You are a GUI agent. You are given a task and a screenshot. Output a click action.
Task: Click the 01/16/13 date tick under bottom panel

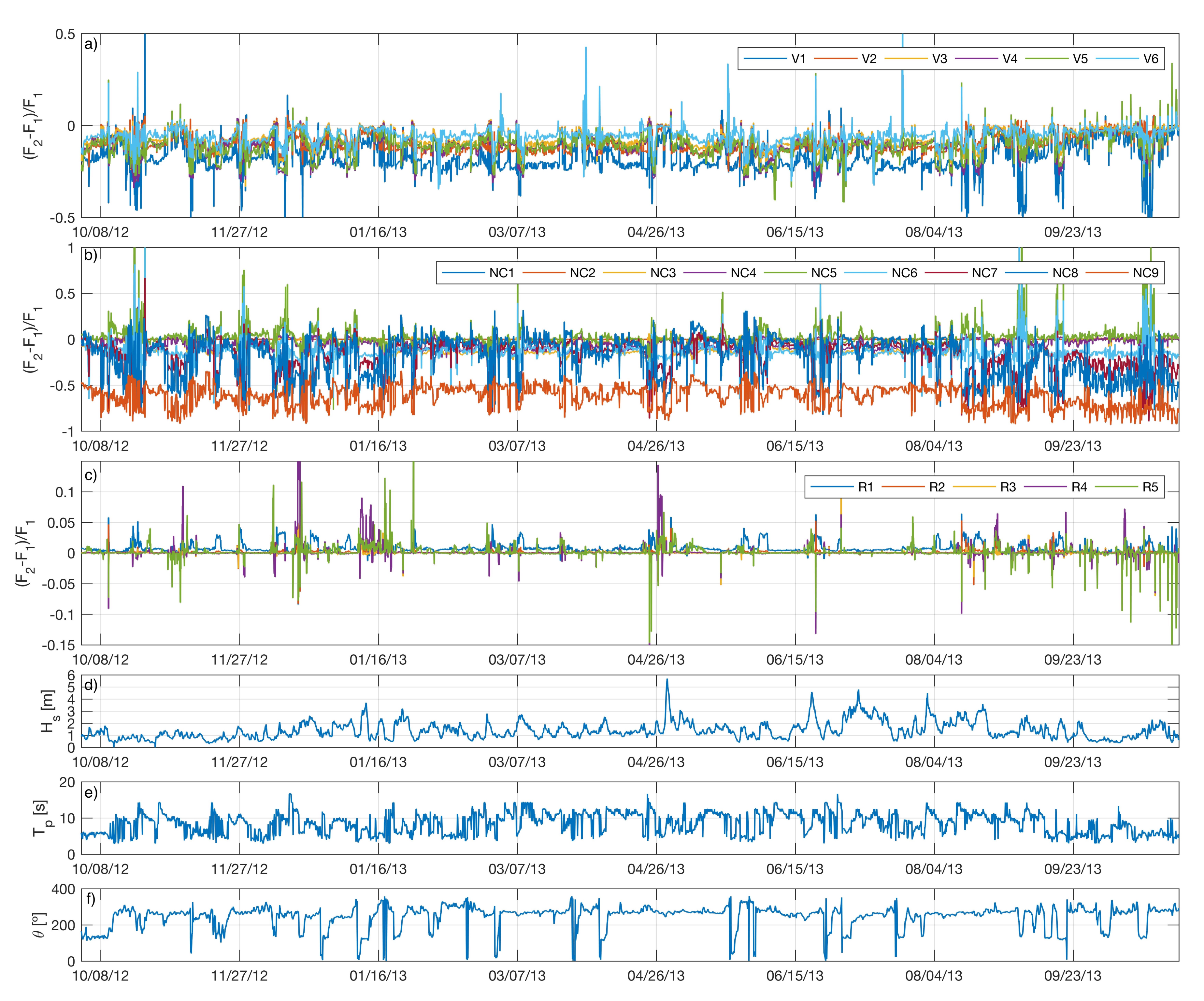pos(378,976)
